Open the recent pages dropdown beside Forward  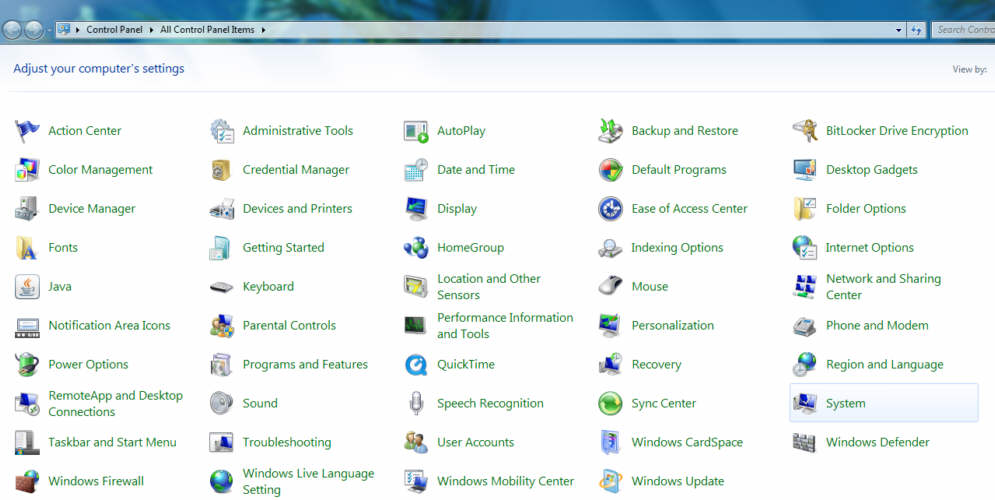(49, 30)
